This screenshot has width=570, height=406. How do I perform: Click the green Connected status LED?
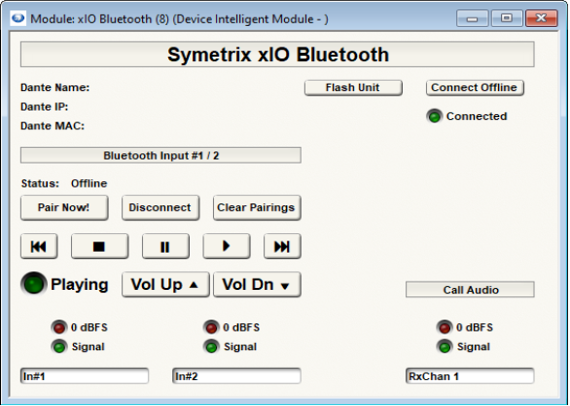[x=434, y=116]
